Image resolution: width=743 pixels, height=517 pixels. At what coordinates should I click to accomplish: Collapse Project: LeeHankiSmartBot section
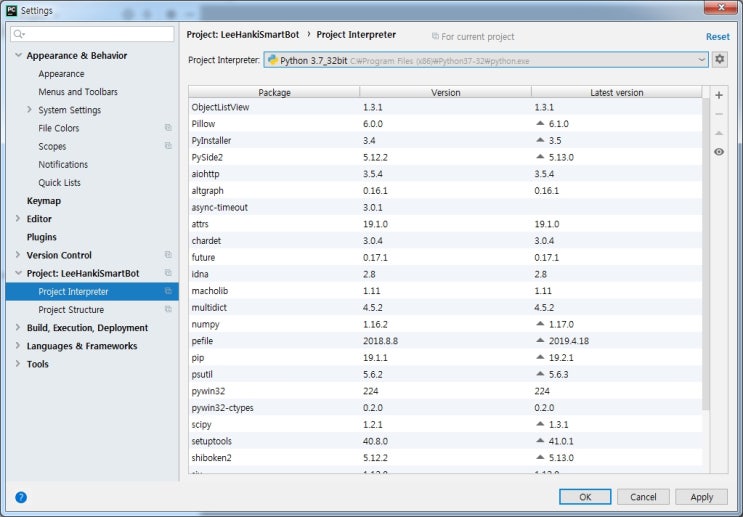(18, 273)
